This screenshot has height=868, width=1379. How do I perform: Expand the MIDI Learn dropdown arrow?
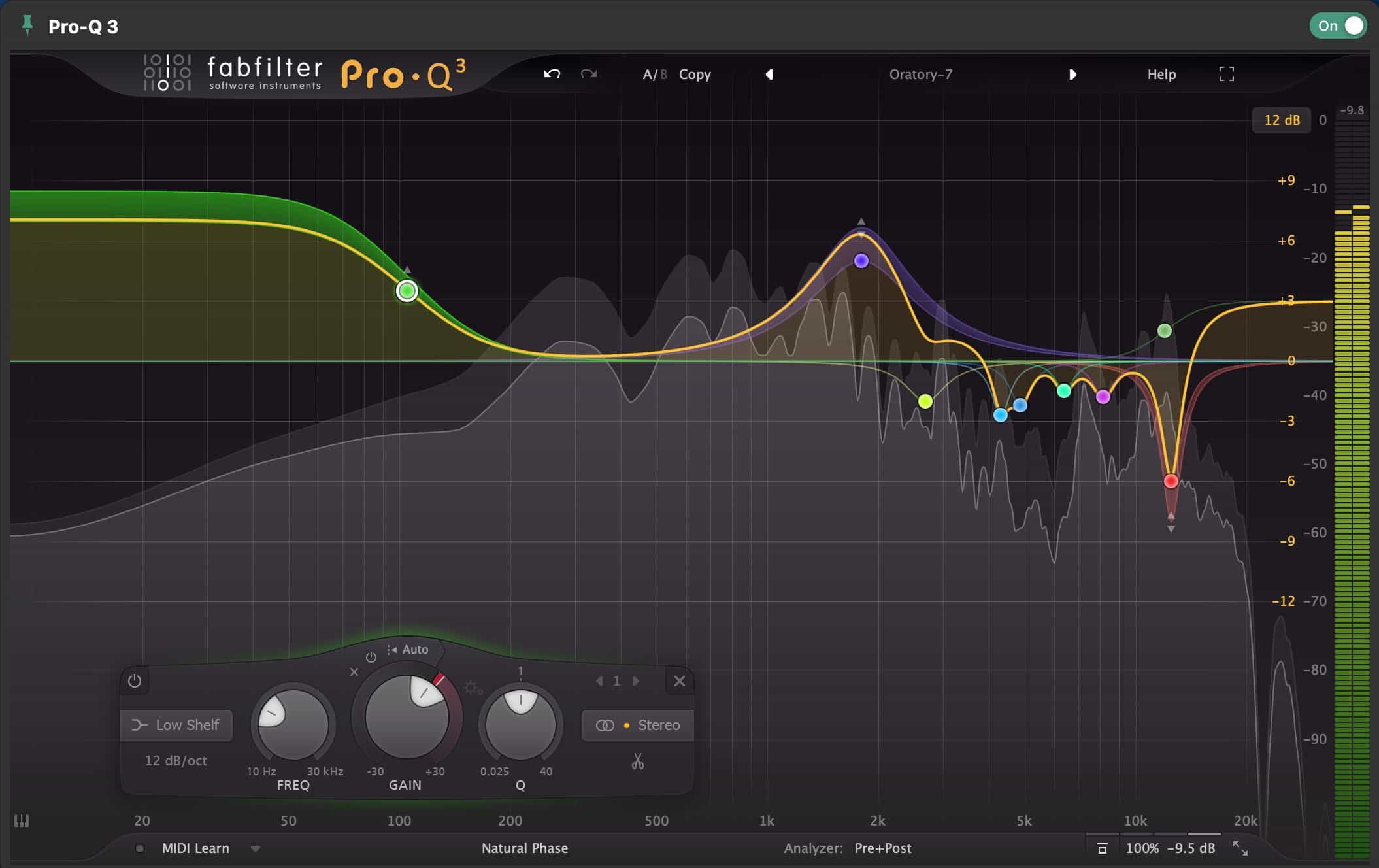pos(256,849)
